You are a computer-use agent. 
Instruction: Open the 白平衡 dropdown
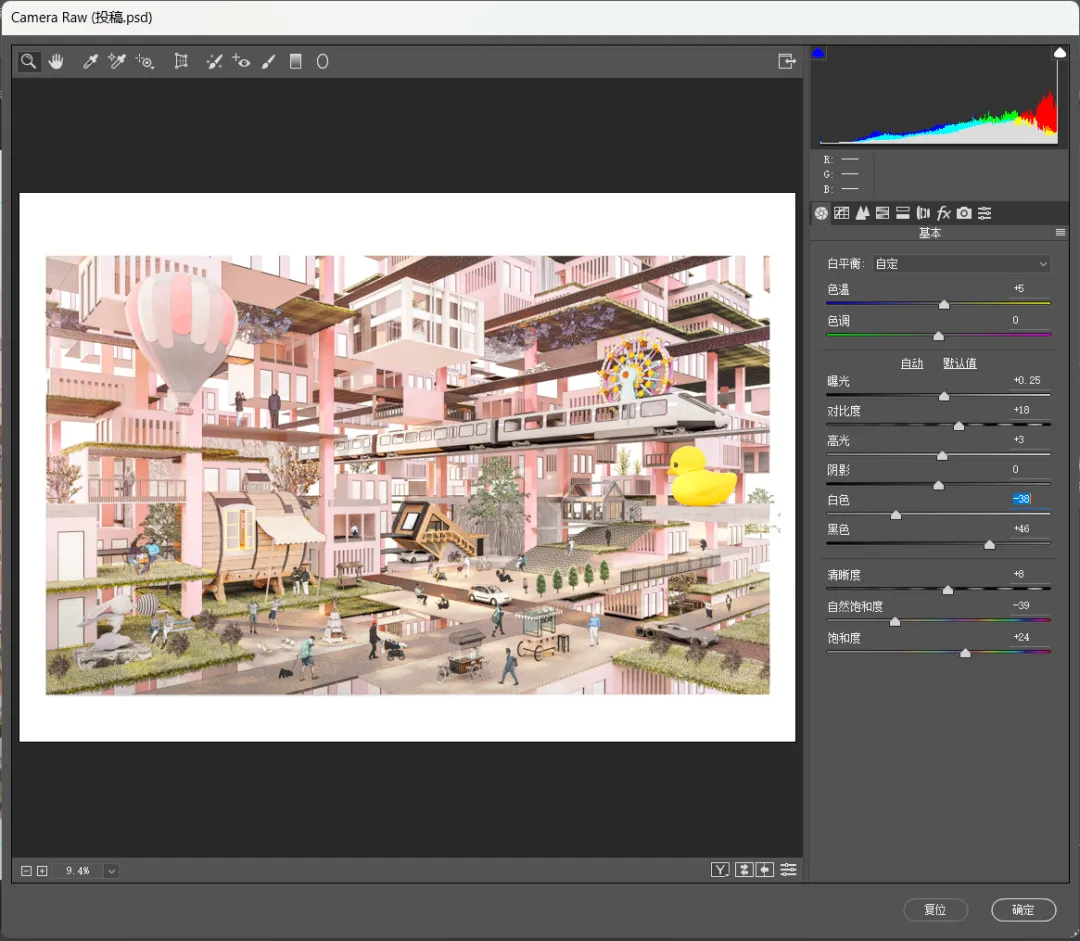961,264
